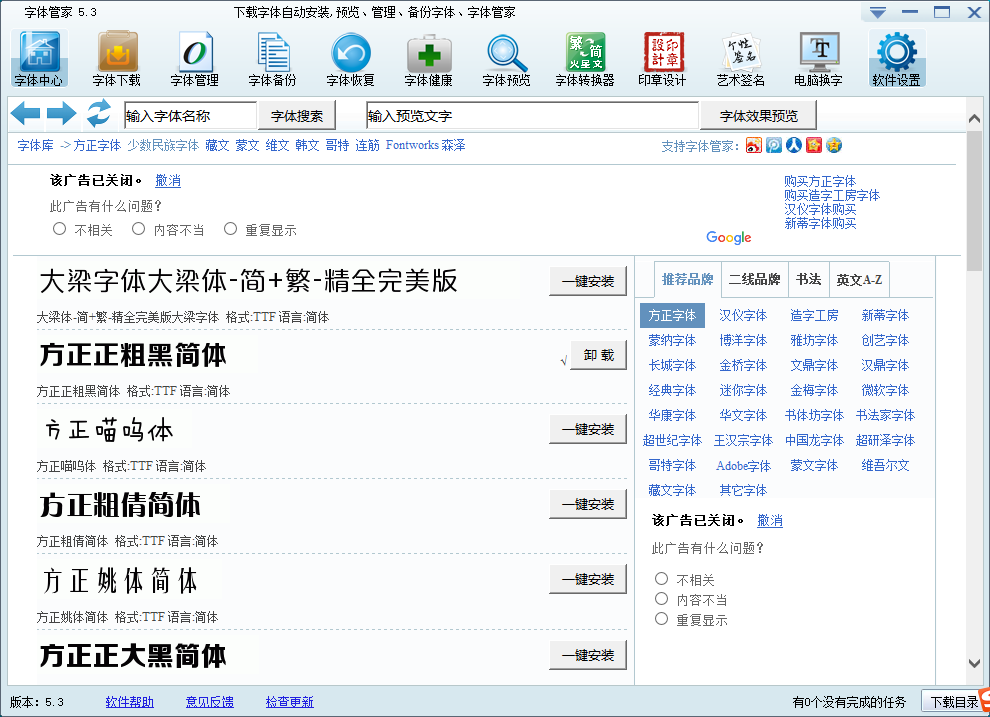Switch to the 二线品牌 tab
Viewport: 990px width, 717px height.
tap(754, 280)
